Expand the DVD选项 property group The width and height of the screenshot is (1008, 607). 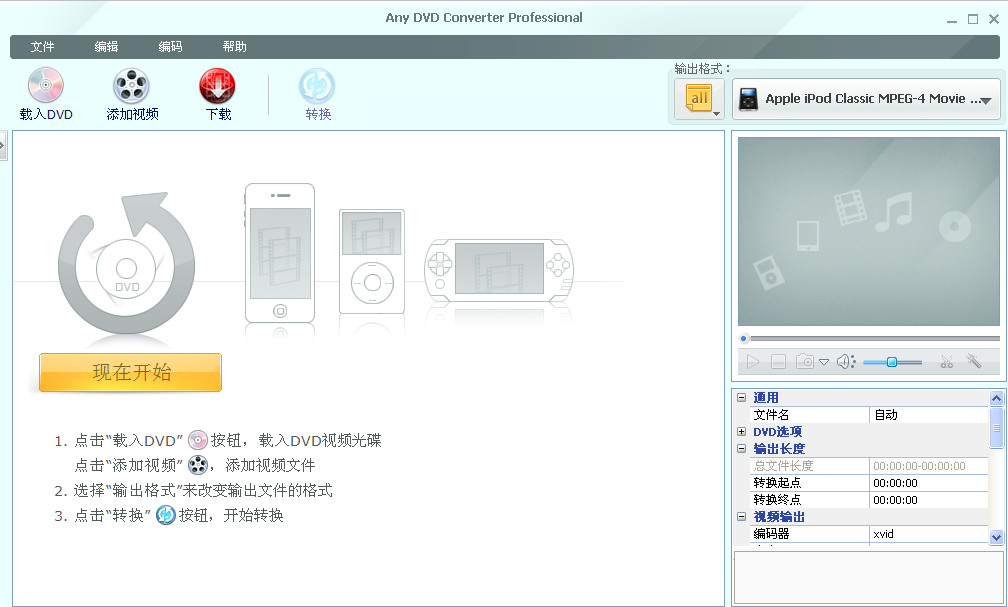click(x=742, y=432)
